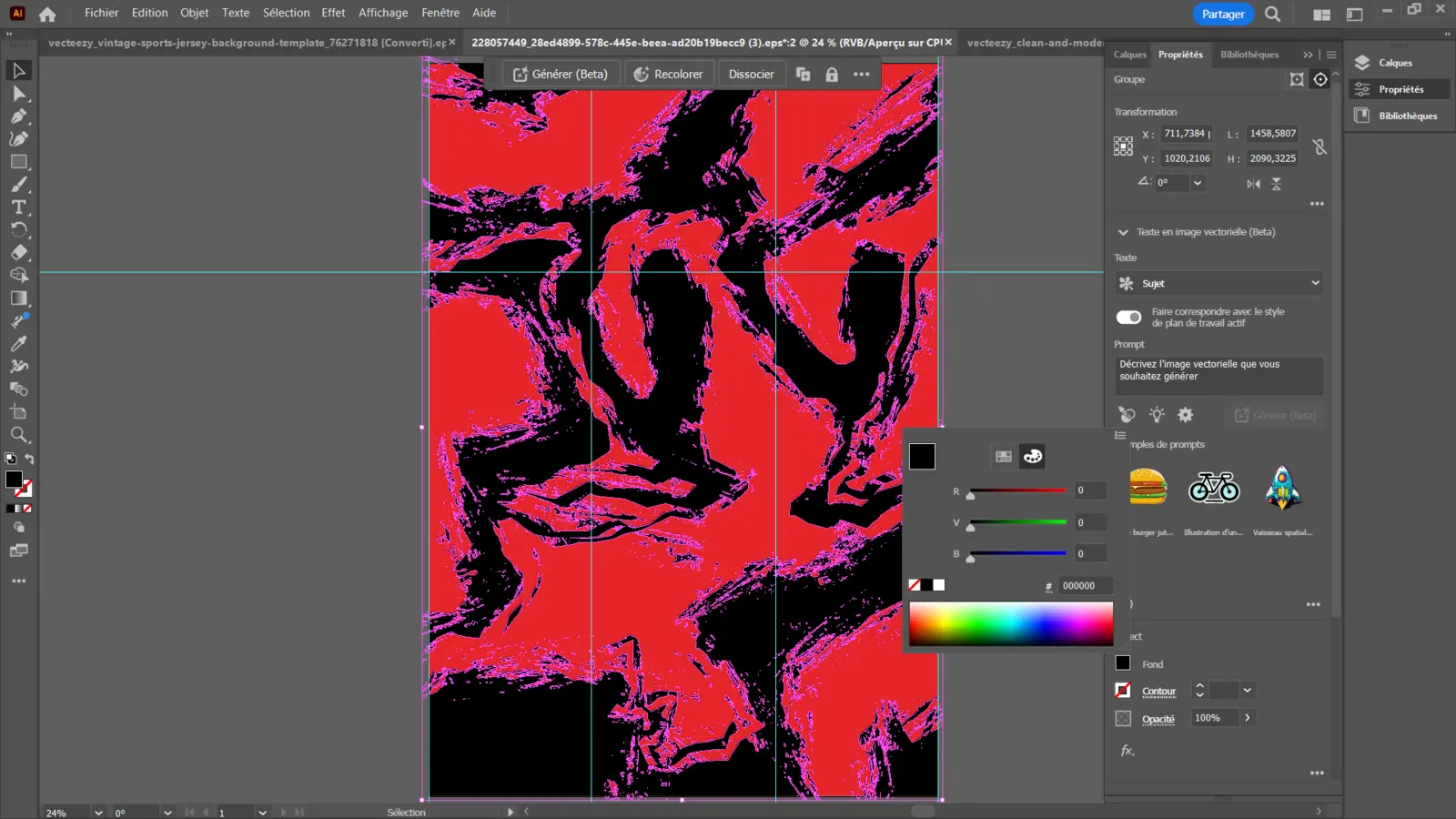Open the Edit Toolbar ellipsis

point(18,581)
